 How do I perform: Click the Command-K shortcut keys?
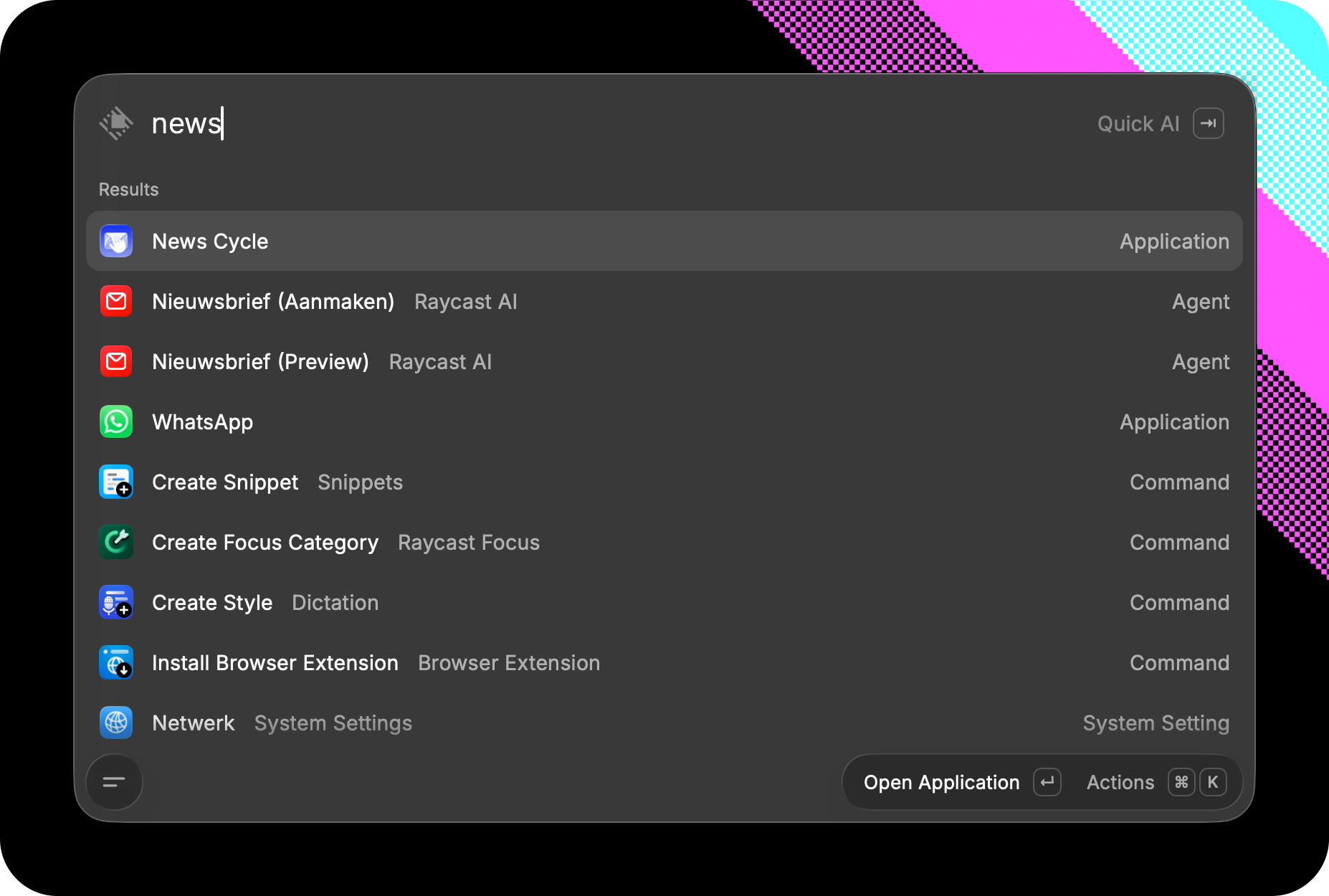point(1197,782)
